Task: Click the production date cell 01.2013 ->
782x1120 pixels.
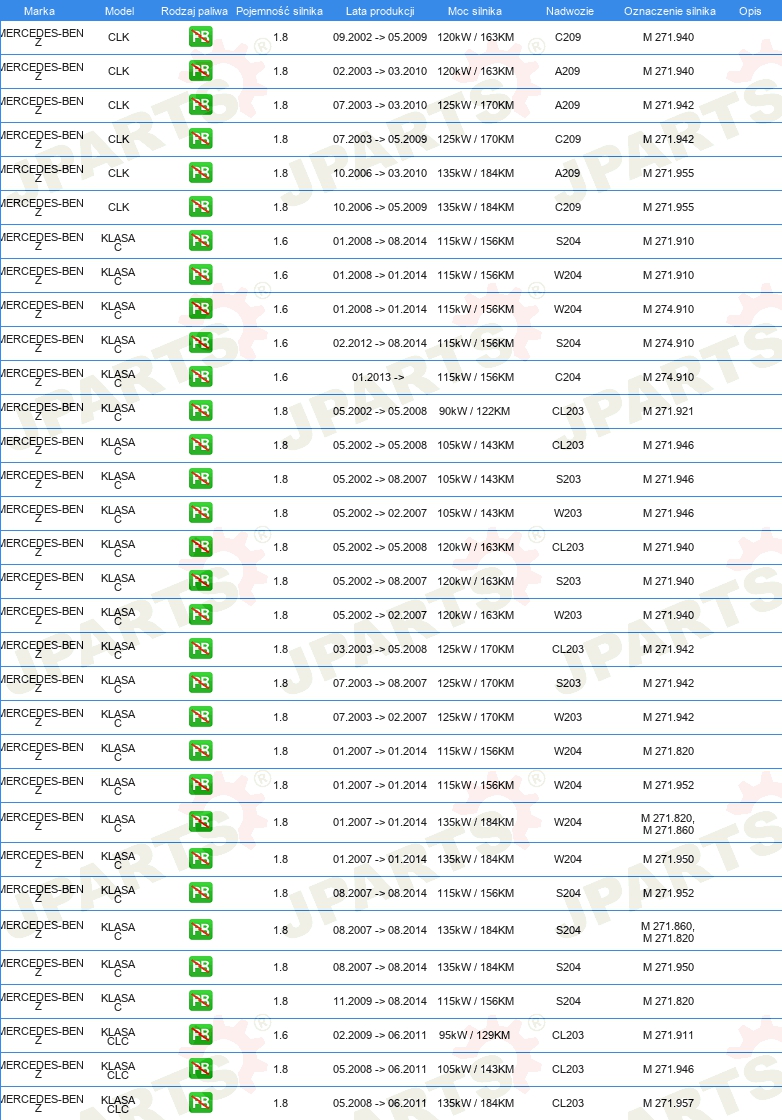Action: point(378,377)
